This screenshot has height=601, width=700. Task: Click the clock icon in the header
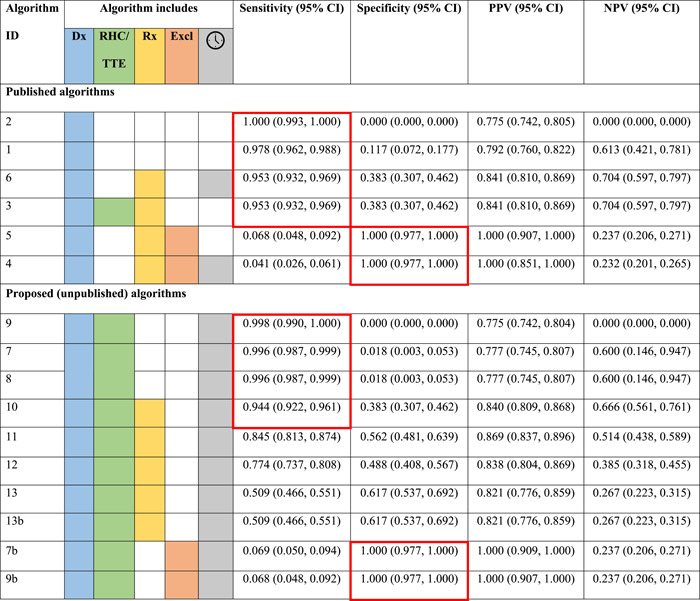pos(215,41)
